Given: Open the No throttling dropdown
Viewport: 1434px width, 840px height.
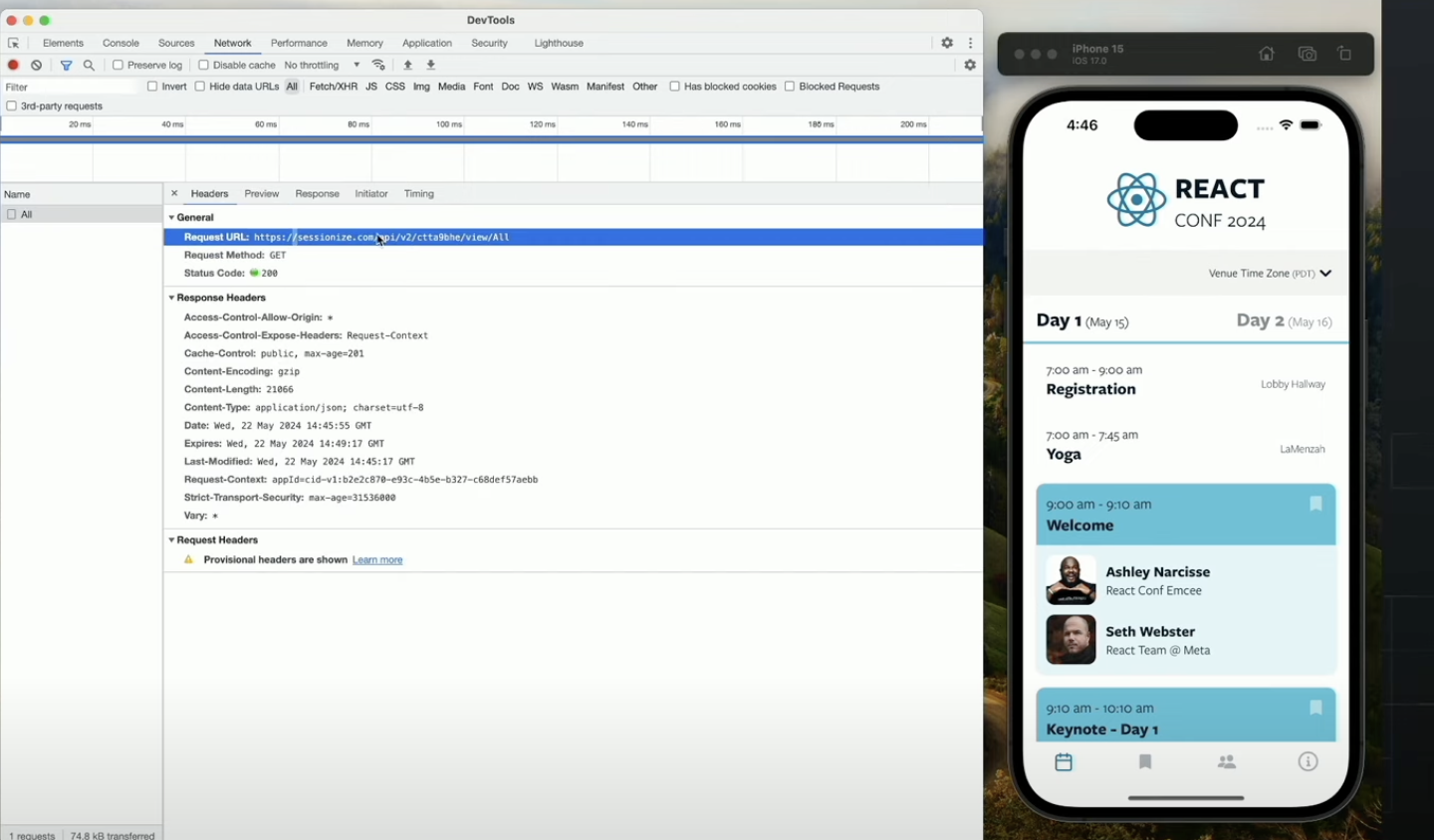Looking at the screenshot, I should click(x=321, y=64).
